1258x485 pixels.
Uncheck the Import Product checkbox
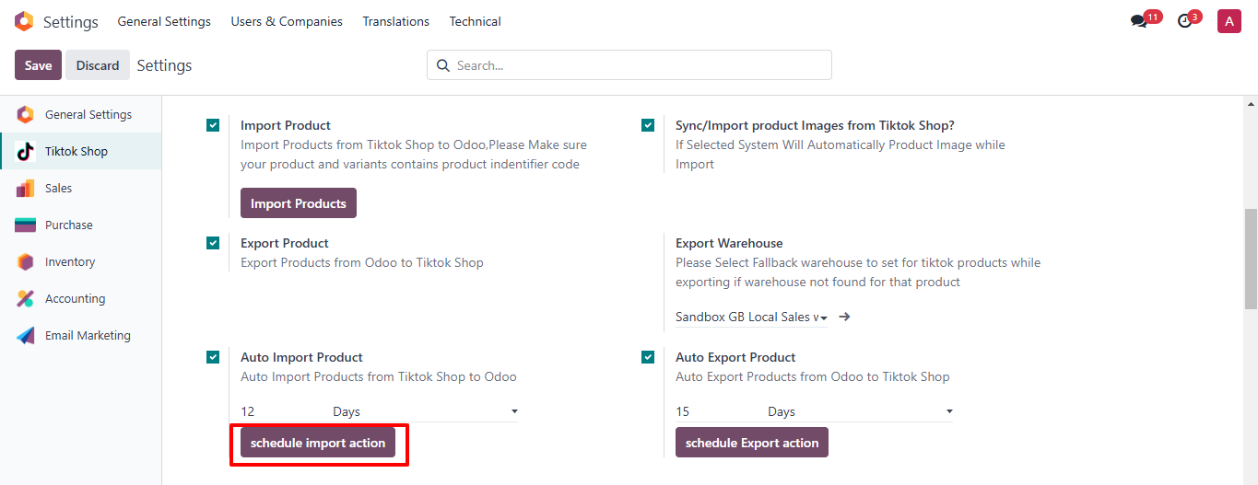(x=213, y=126)
